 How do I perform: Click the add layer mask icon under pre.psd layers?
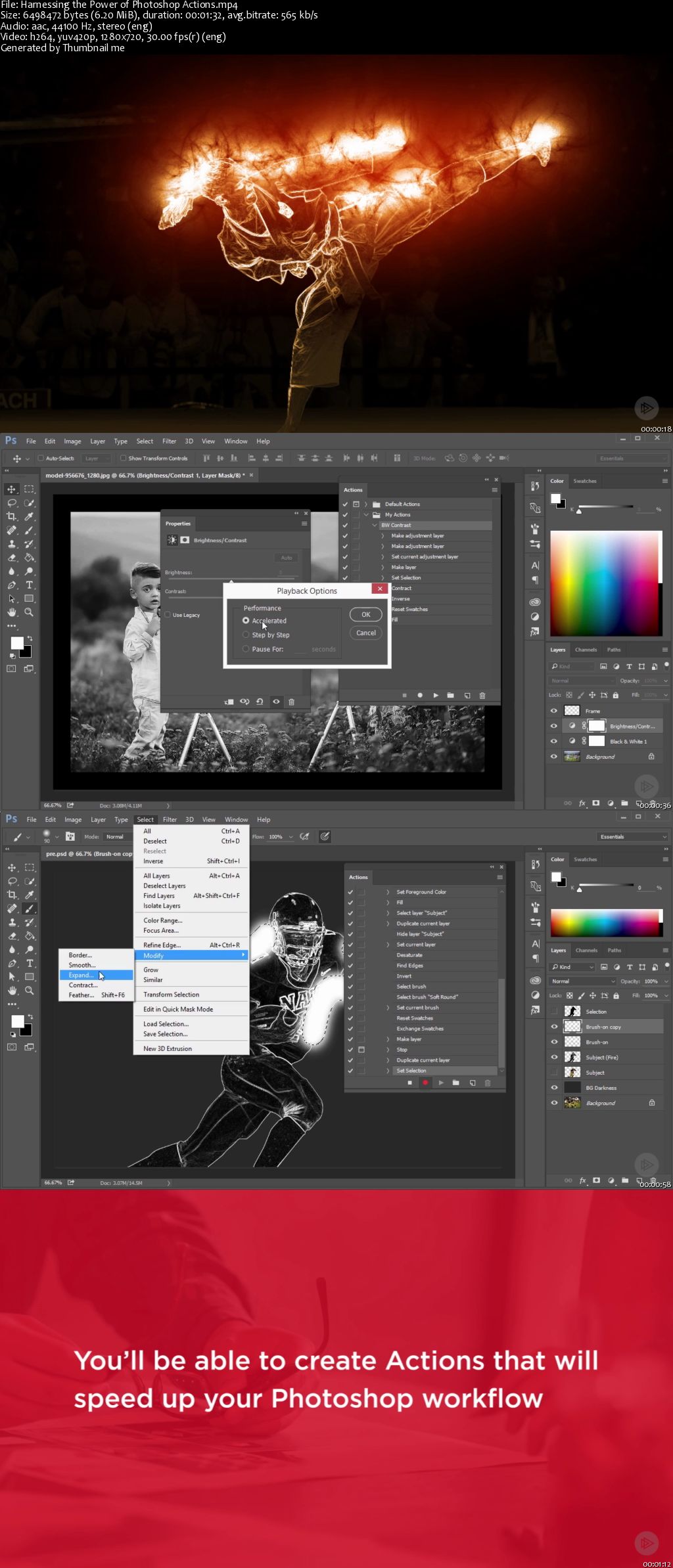[596, 1180]
